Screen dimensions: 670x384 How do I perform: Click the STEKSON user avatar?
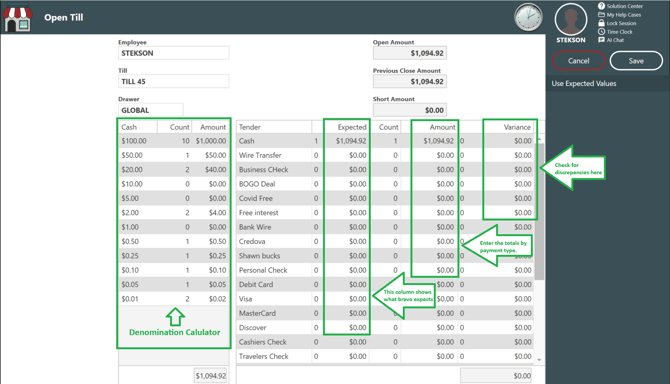tap(570, 20)
